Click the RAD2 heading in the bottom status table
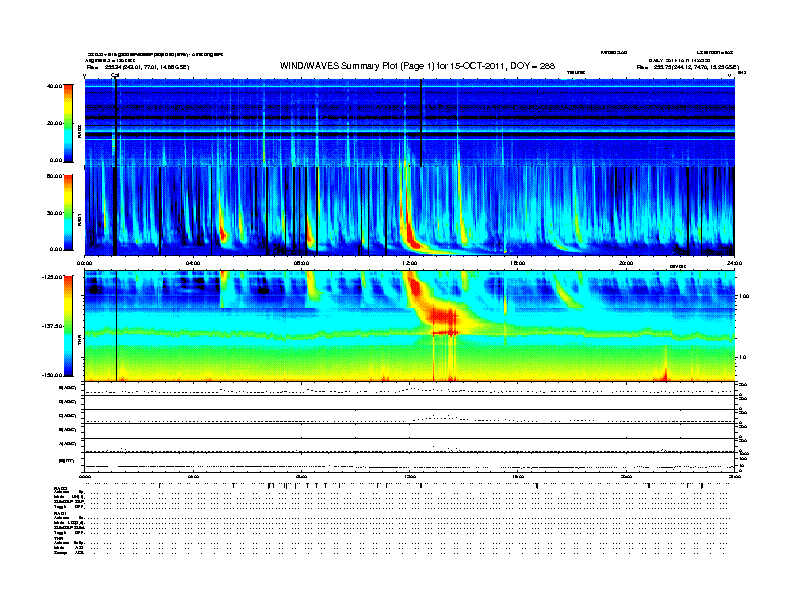792x612 pixels. [x=60, y=488]
